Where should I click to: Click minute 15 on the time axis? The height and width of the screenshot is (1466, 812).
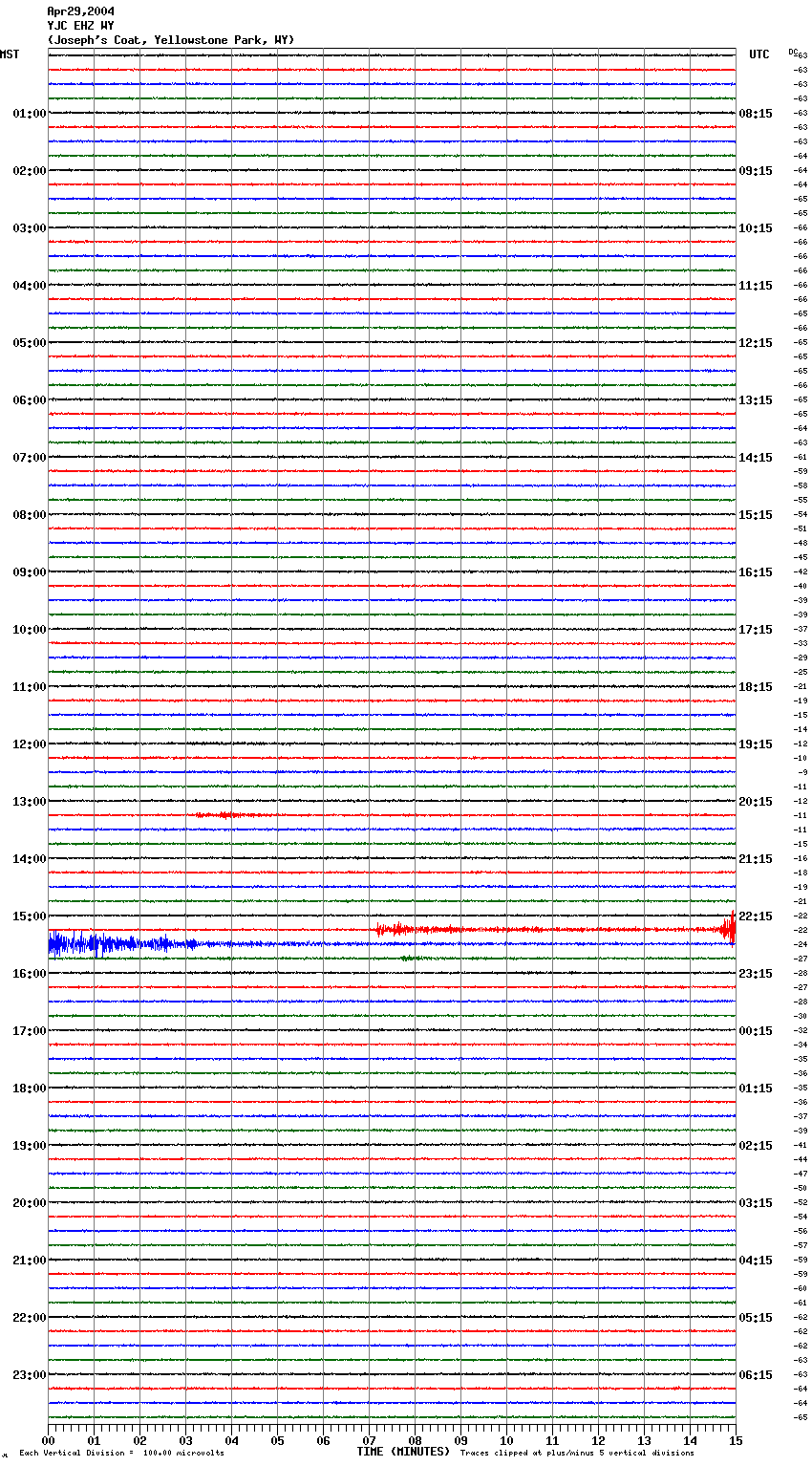click(x=735, y=1439)
